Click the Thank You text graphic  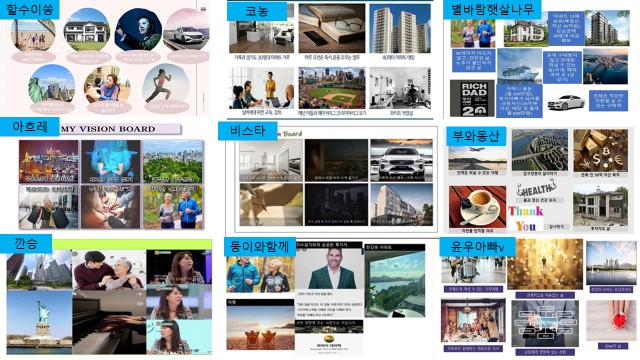[526, 218]
